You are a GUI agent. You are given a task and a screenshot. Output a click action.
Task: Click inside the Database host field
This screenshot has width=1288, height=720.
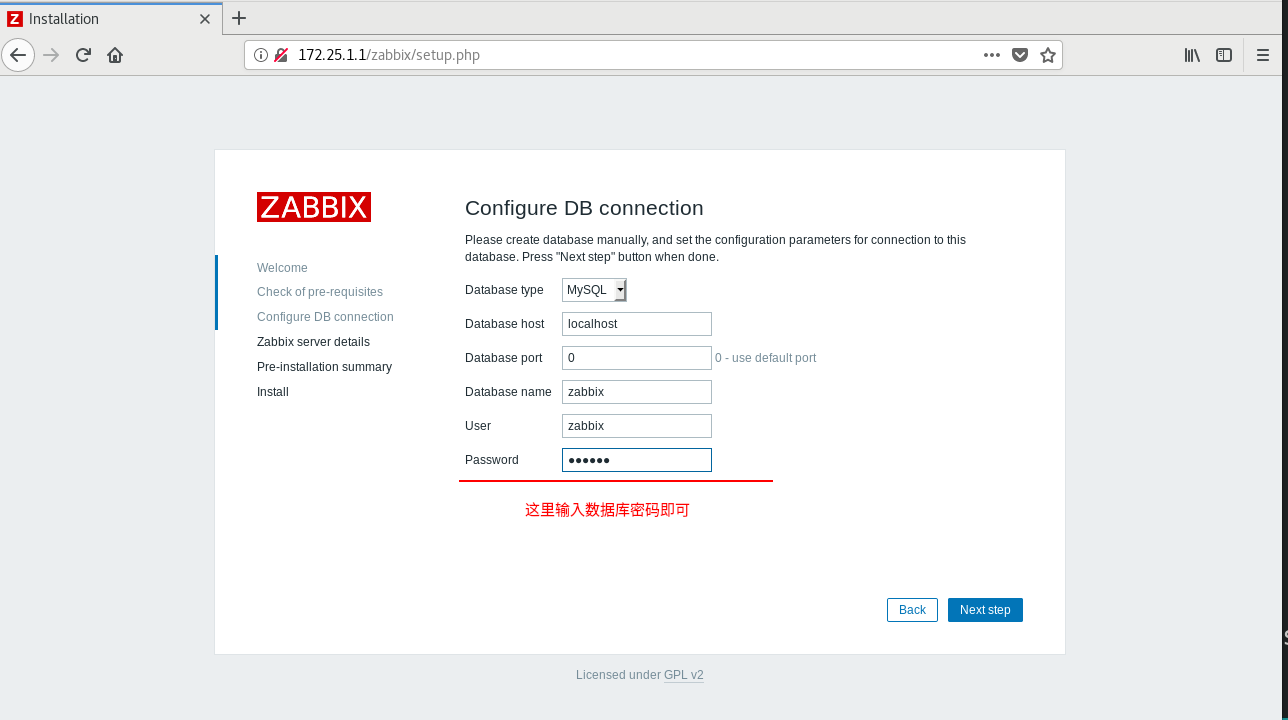tap(636, 323)
